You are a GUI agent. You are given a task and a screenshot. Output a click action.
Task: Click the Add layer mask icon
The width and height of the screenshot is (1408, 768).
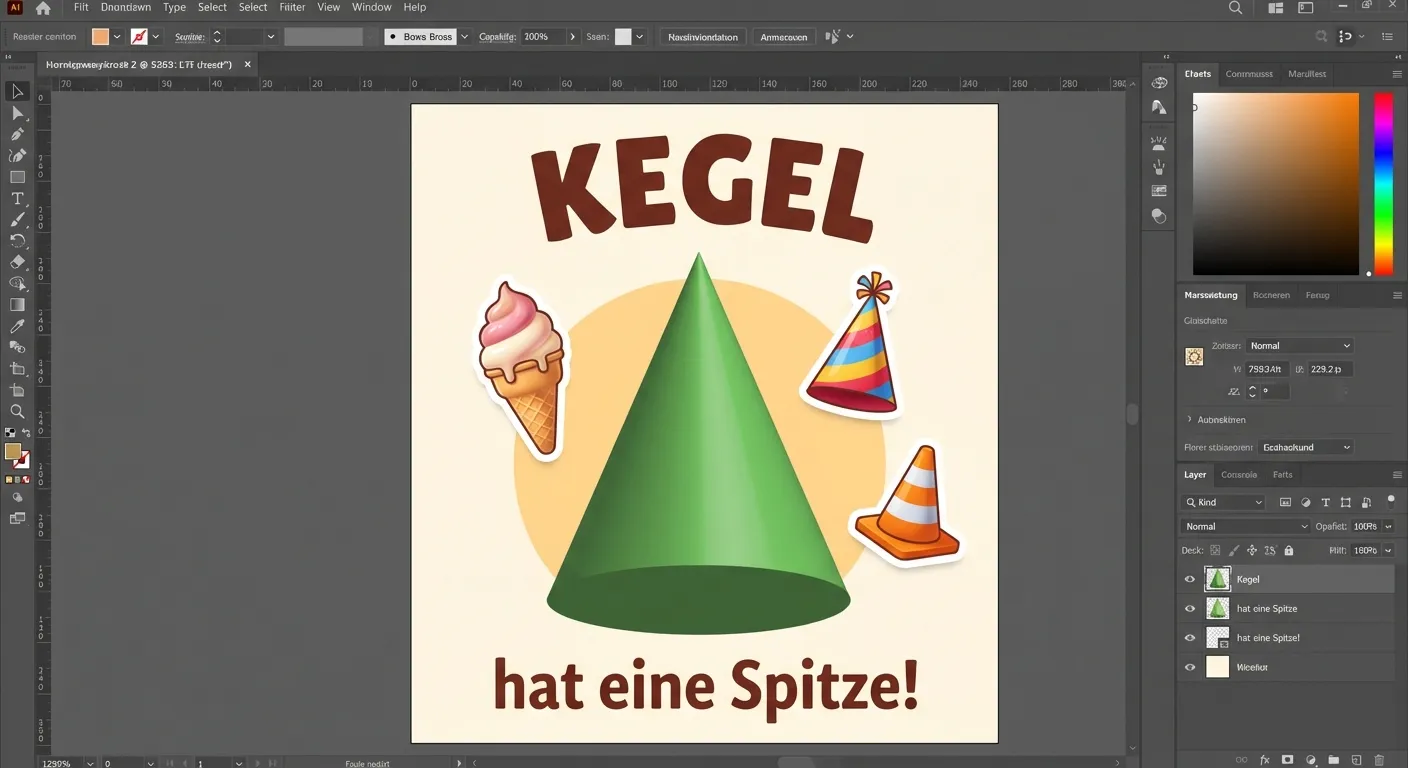click(1288, 759)
